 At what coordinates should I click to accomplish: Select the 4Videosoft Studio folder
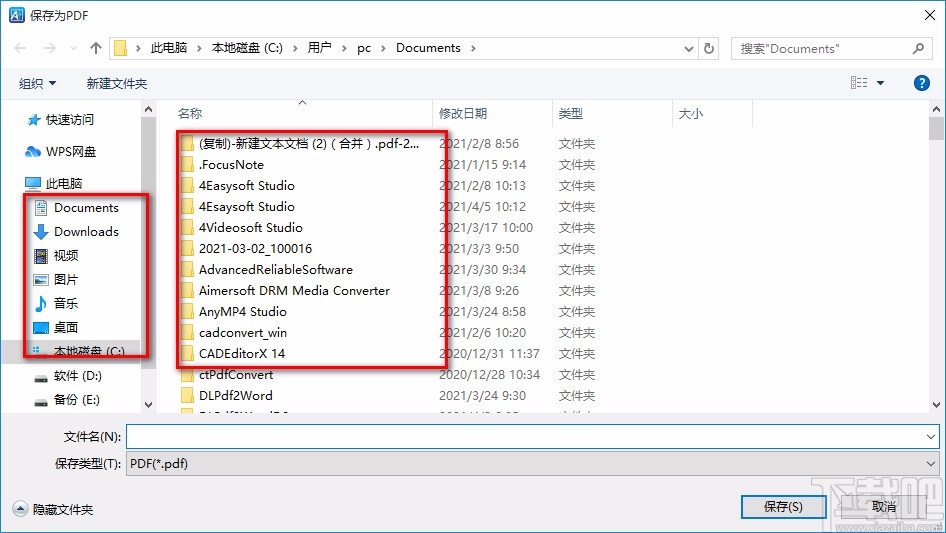click(242, 228)
